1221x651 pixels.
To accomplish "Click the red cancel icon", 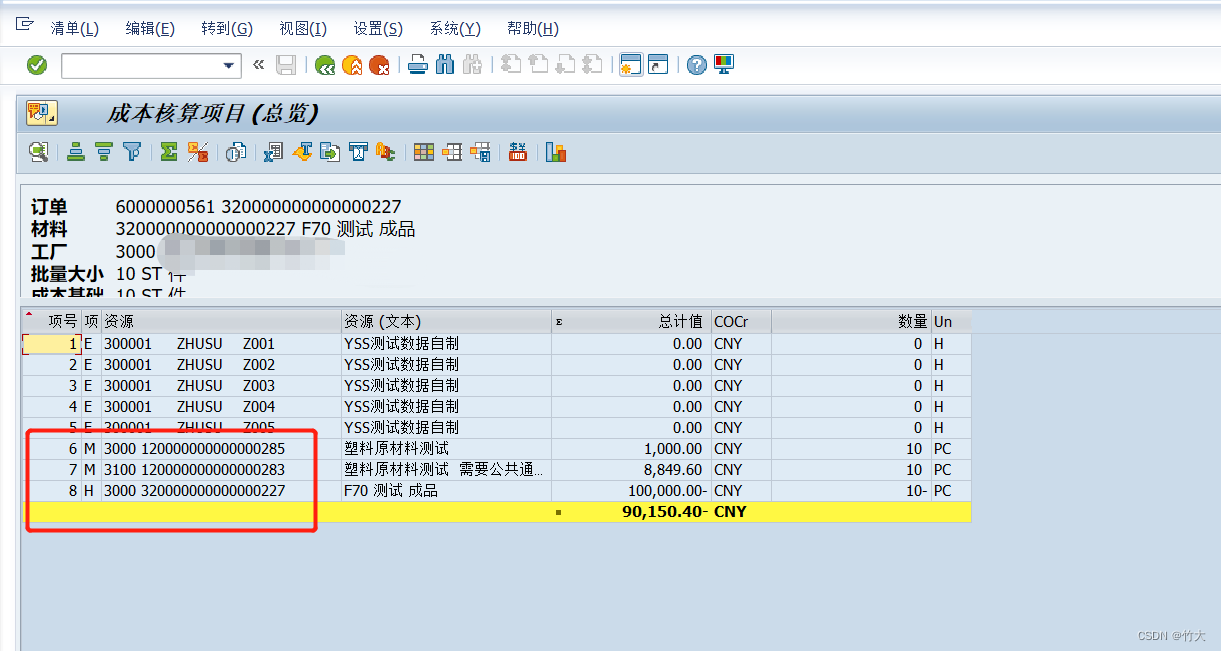I will coord(379,64).
